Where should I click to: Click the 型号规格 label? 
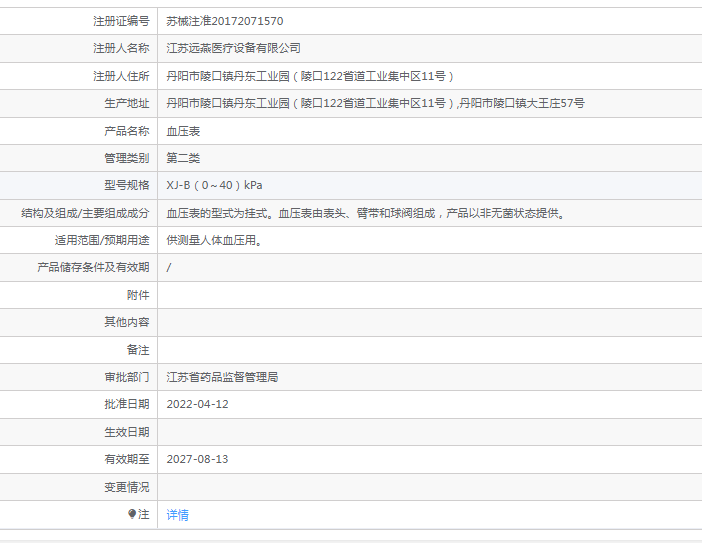[x=127, y=185]
